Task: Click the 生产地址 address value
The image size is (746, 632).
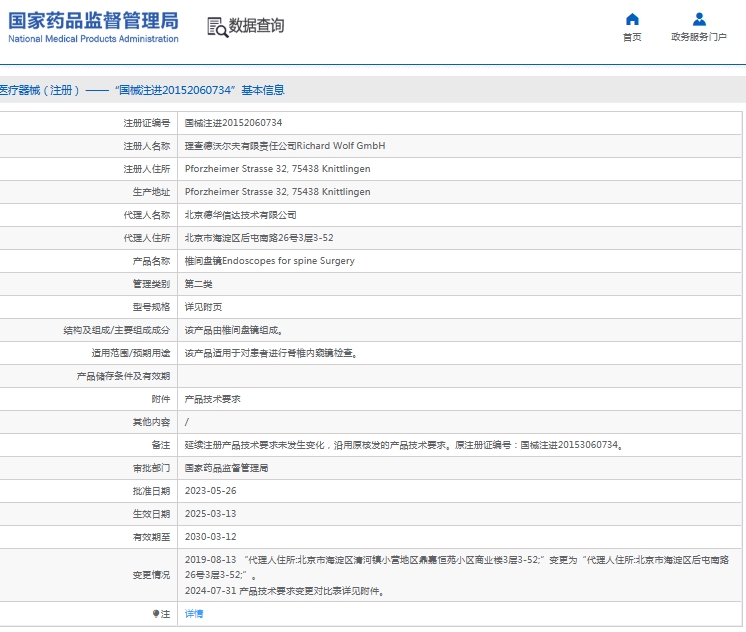Action: [277, 192]
